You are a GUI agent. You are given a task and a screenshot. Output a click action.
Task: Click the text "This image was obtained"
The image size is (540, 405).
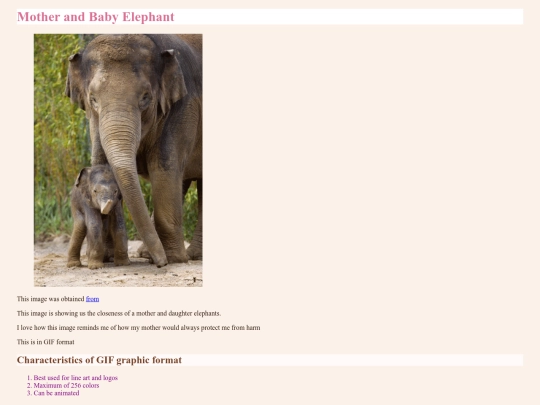(51, 299)
